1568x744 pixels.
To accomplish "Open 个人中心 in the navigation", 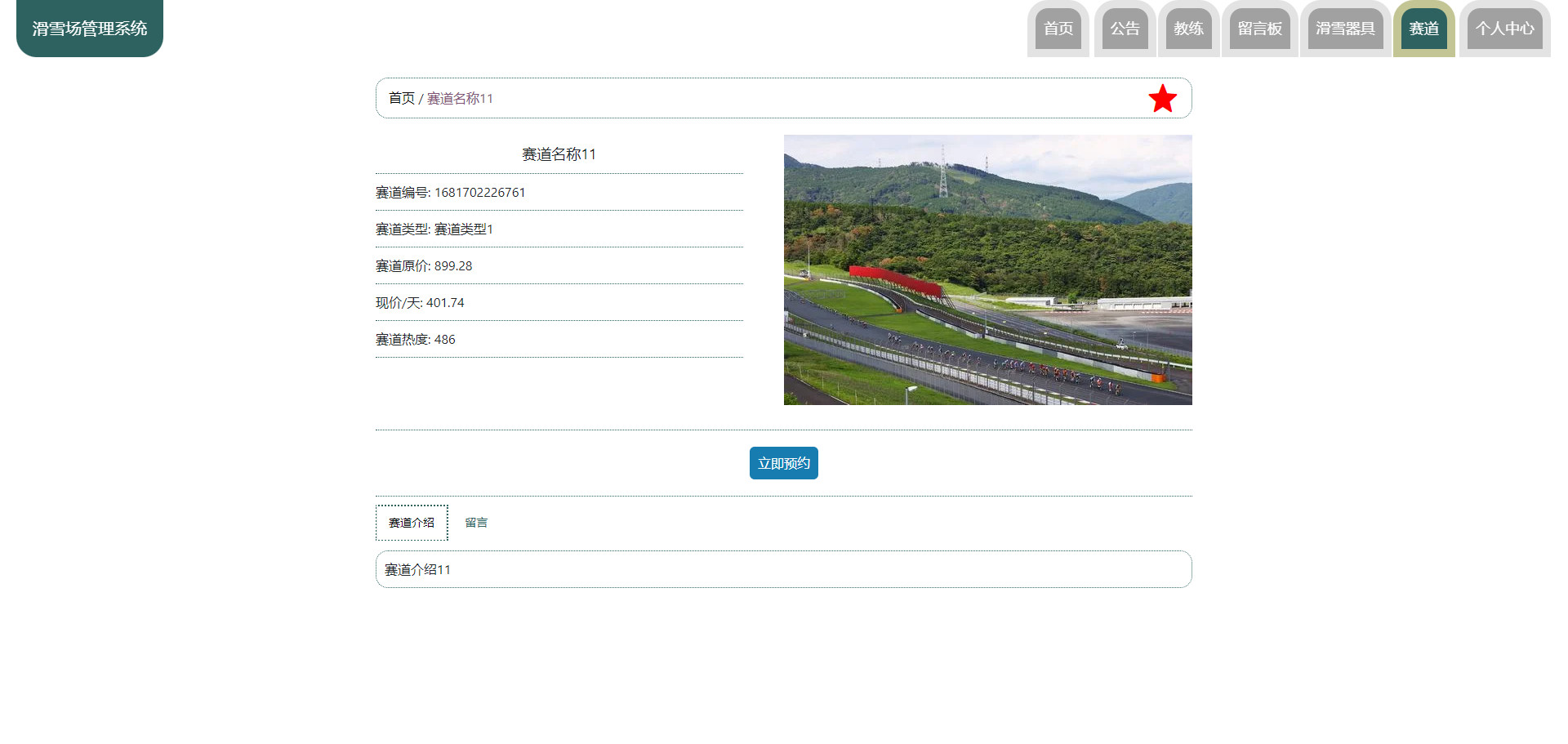I will coord(1505,29).
